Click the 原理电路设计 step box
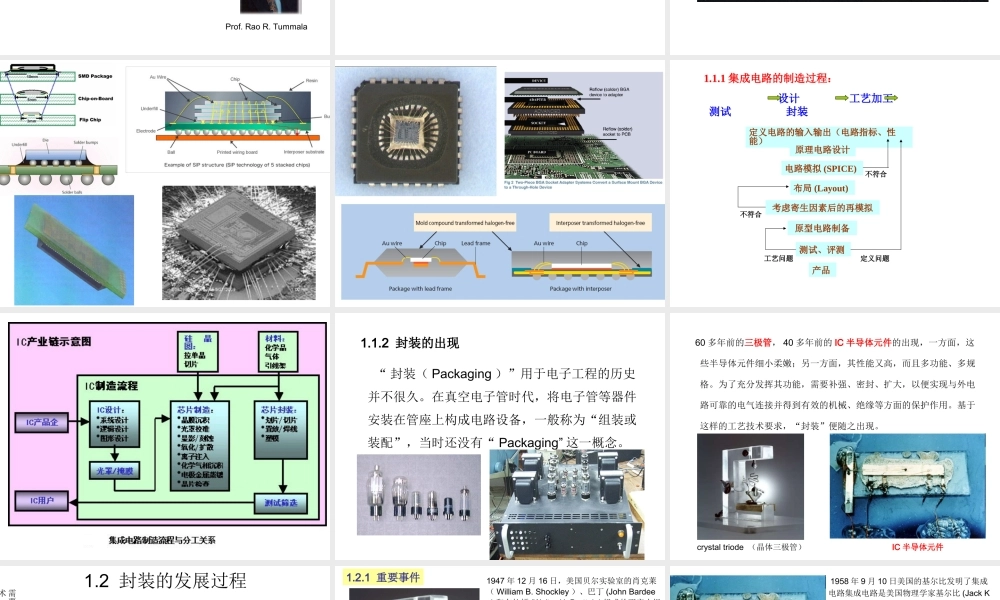This screenshot has height=600, width=1000. click(x=822, y=150)
